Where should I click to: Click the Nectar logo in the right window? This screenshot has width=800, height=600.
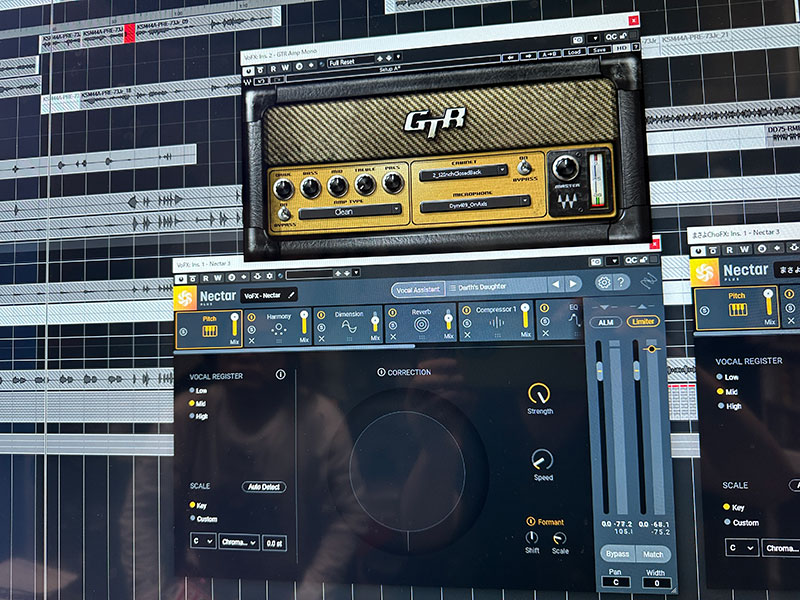[705, 271]
